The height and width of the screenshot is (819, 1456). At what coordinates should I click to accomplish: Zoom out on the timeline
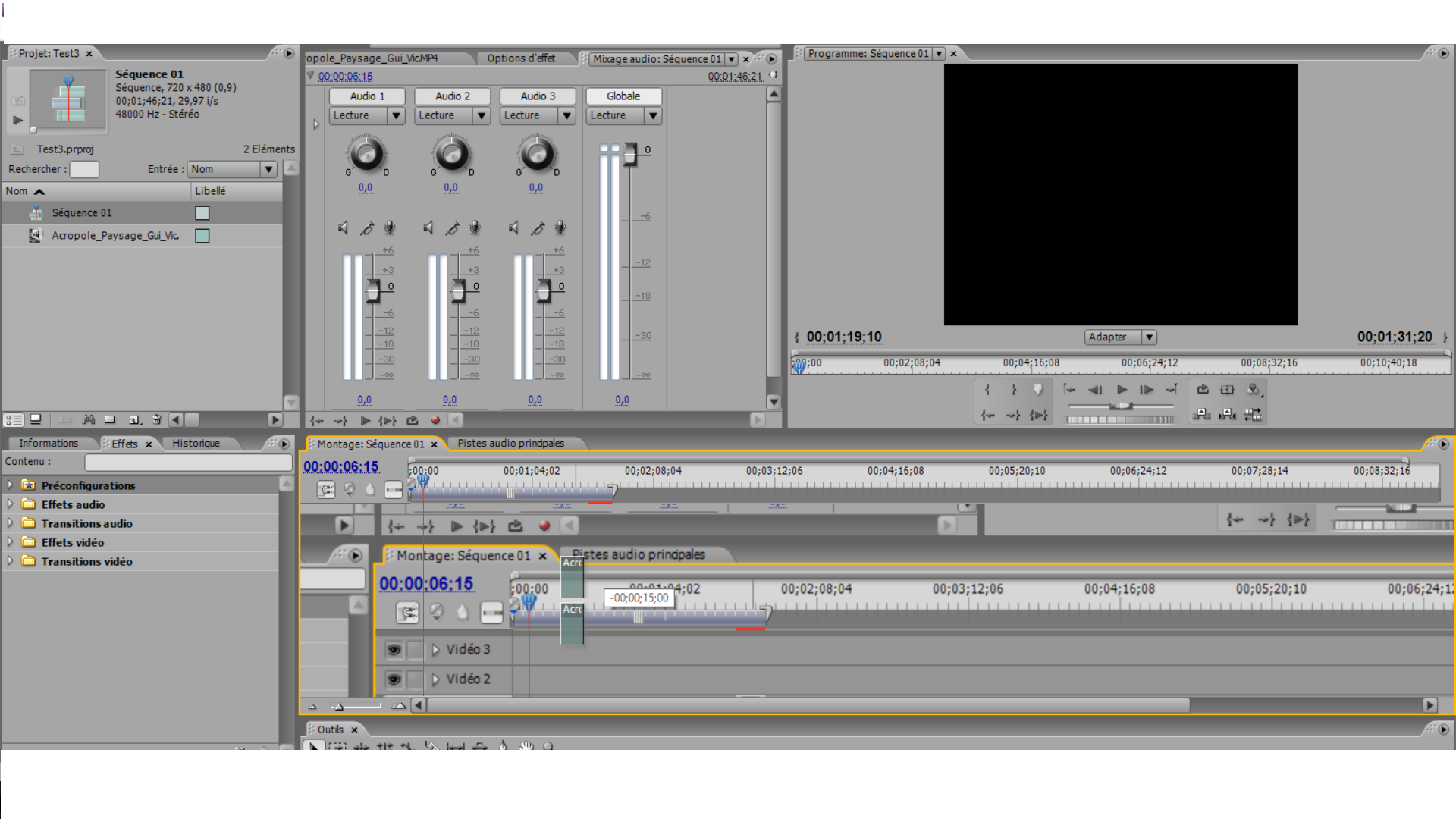[x=312, y=706]
